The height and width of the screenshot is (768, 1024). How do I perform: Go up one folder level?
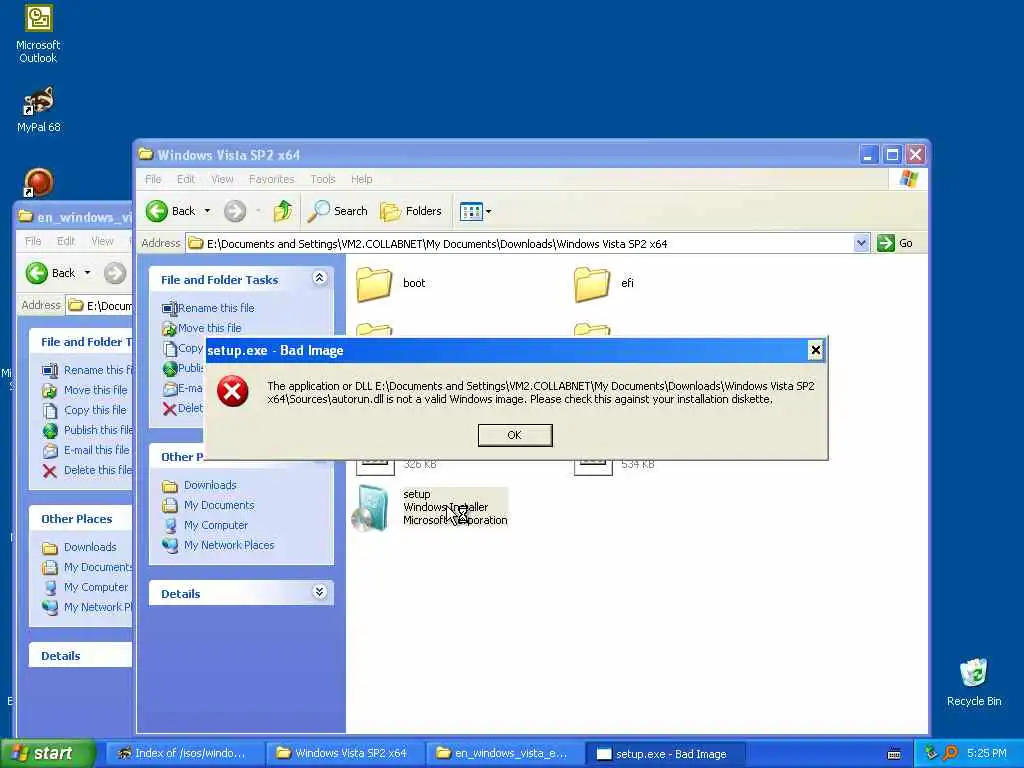tap(283, 211)
